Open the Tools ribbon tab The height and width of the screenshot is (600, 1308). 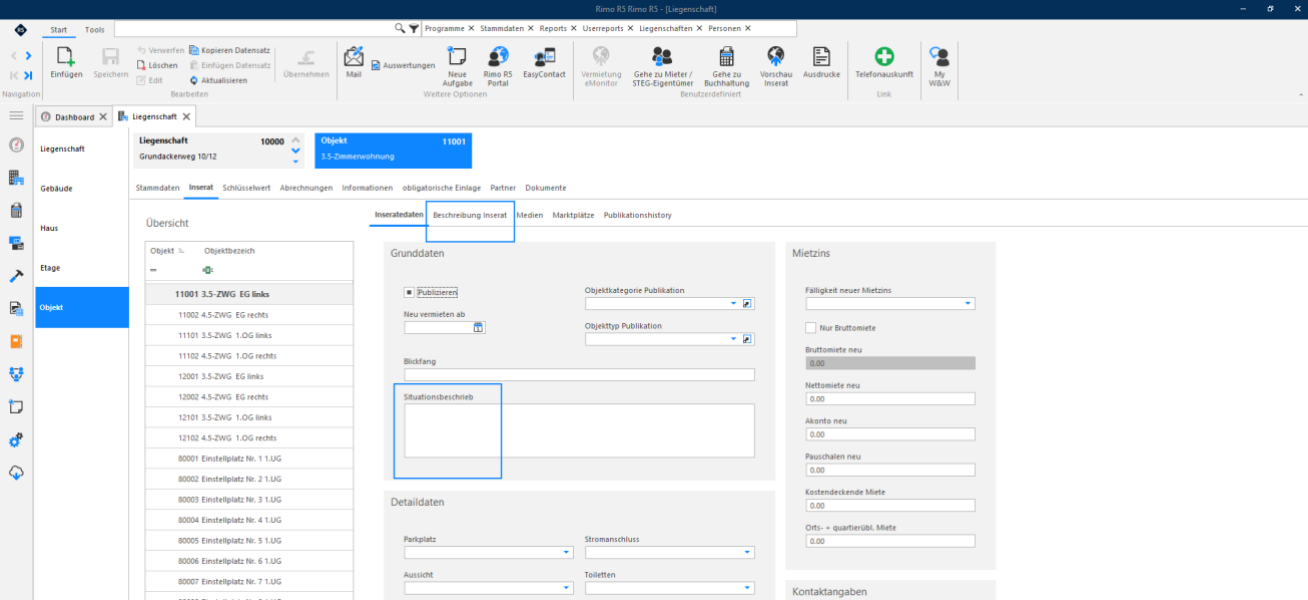click(94, 30)
